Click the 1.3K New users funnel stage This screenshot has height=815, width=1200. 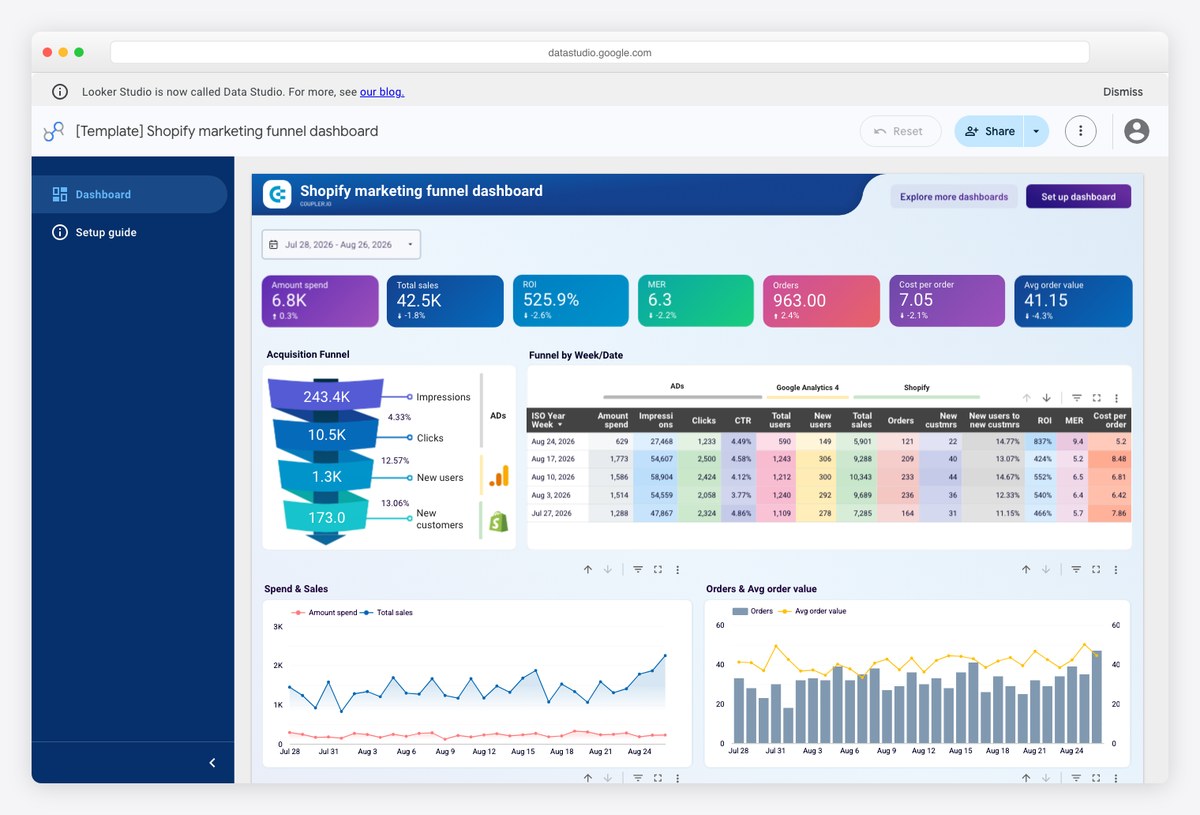point(327,477)
